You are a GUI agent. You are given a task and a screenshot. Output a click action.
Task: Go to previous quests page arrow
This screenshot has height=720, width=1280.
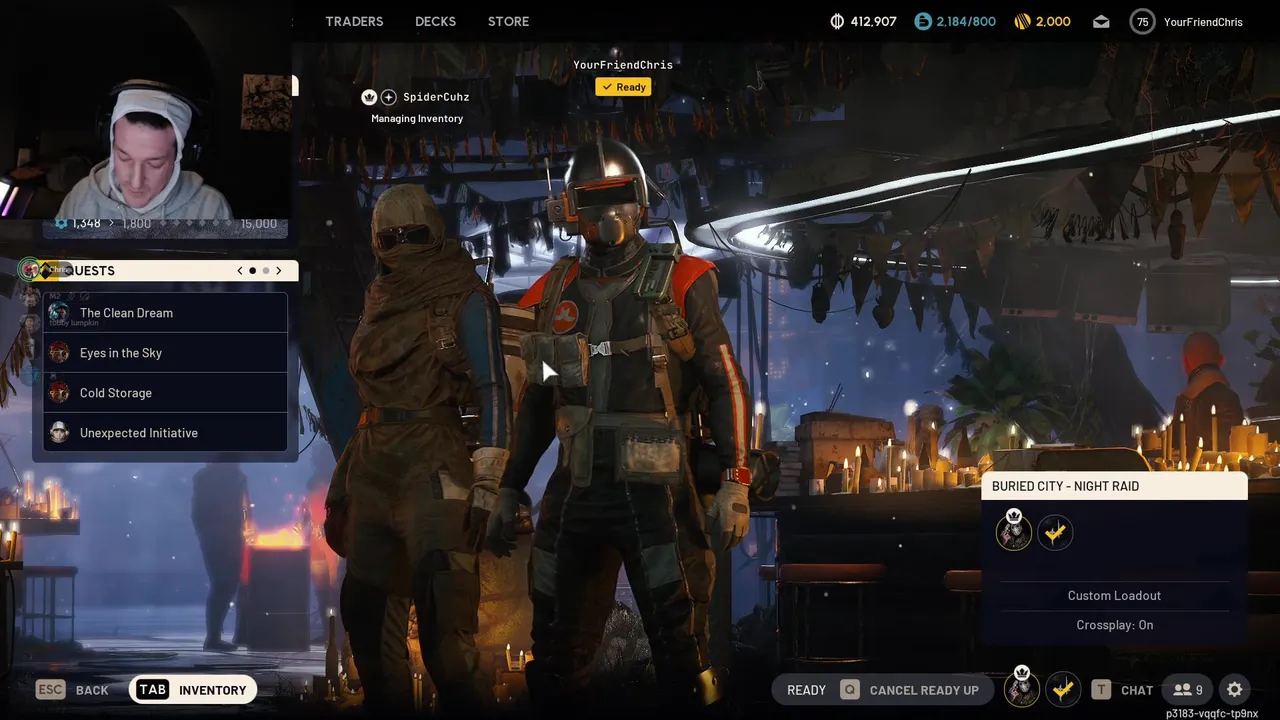click(240, 270)
